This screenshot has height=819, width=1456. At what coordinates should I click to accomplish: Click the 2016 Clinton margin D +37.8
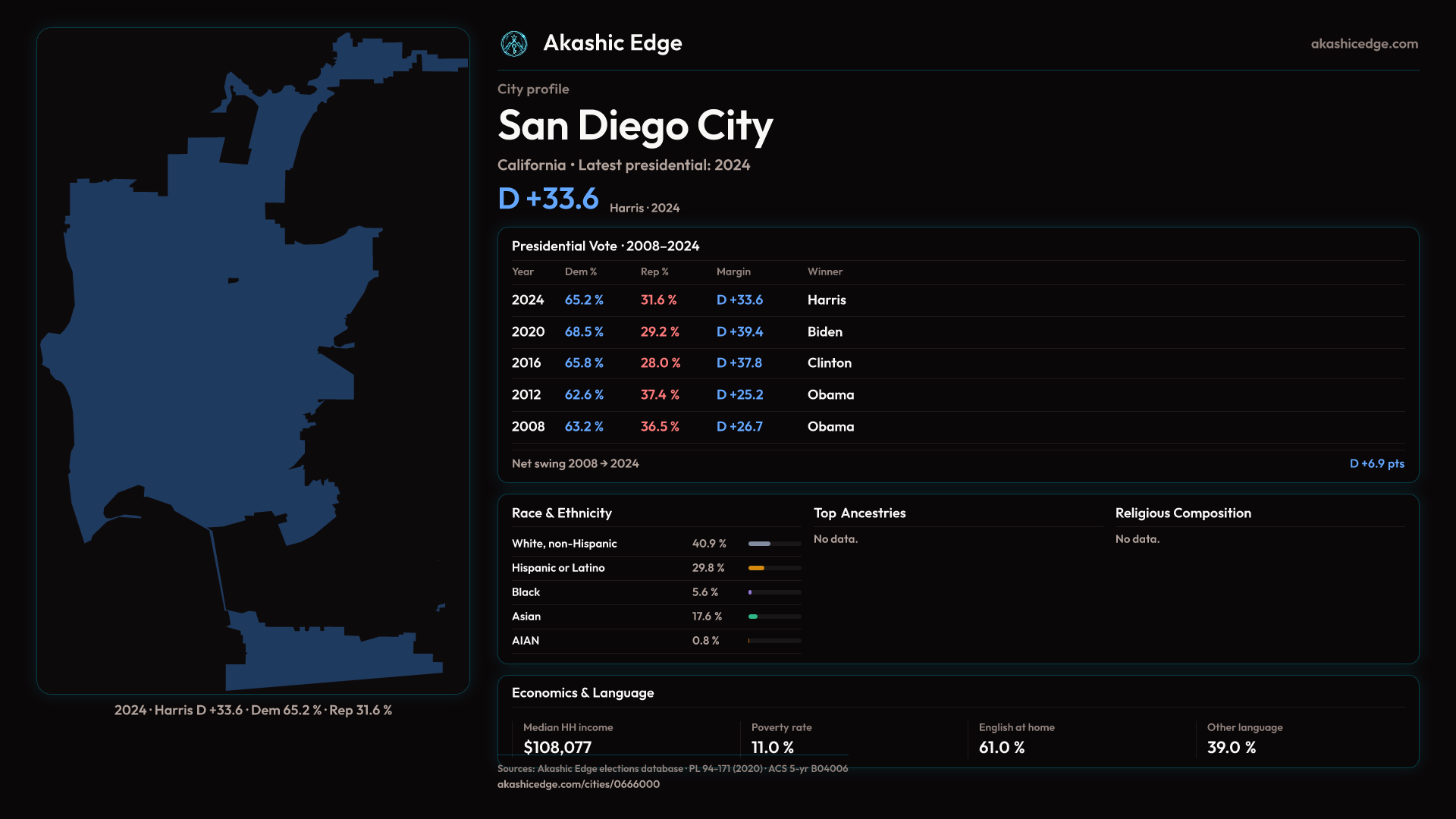739,363
